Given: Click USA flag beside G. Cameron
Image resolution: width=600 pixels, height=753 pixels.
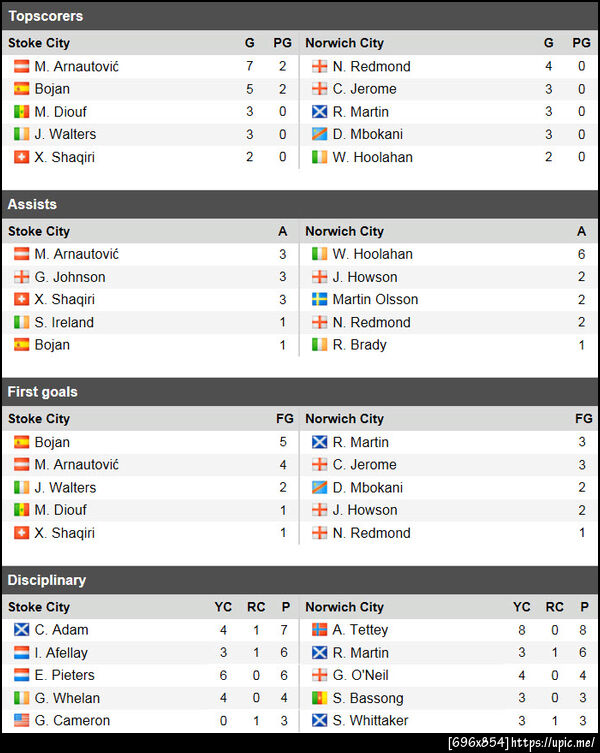Looking at the screenshot, I should (x=21, y=721).
